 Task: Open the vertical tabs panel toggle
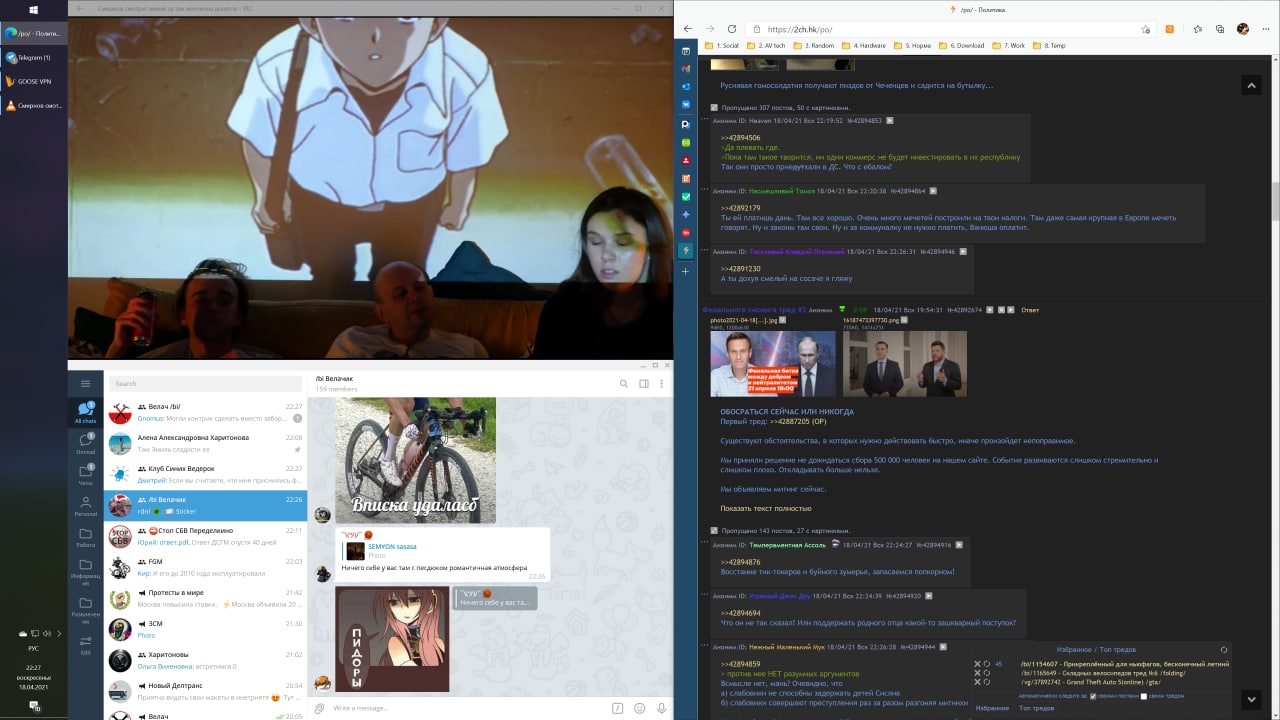686,50
